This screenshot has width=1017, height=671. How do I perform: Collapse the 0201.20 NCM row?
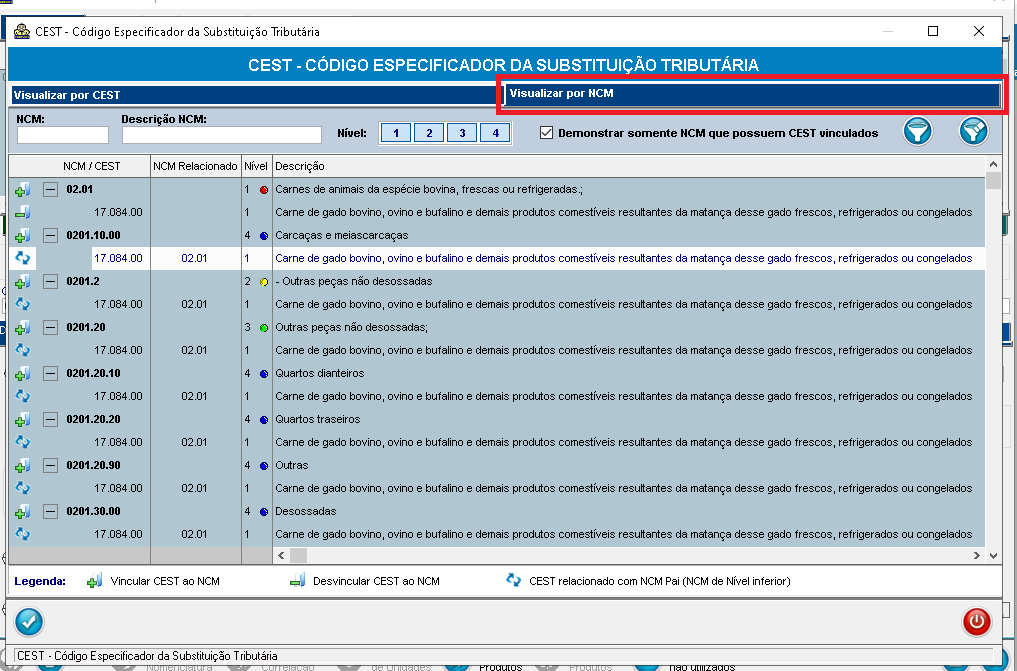51,328
